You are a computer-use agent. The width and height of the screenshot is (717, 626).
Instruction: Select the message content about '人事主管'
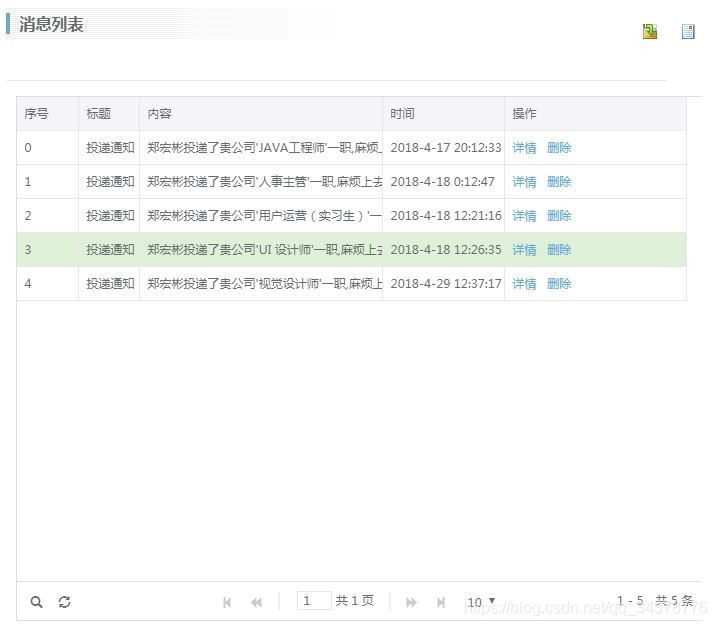click(261, 182)
